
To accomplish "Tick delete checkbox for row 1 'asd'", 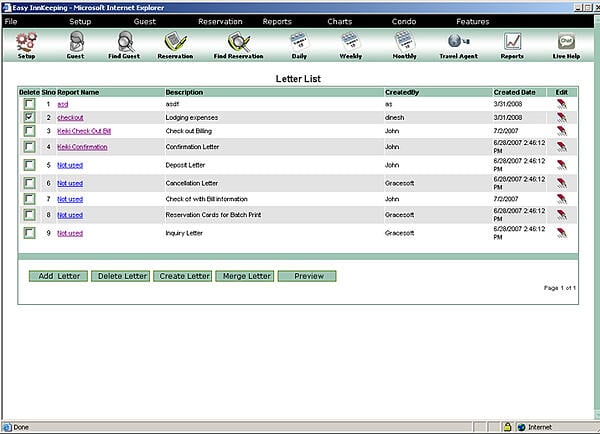I will tap(29, 104).
